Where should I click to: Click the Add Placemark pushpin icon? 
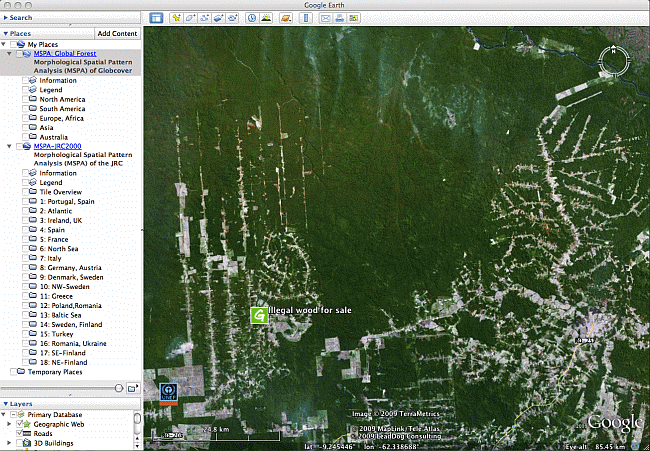coord(177,18)
